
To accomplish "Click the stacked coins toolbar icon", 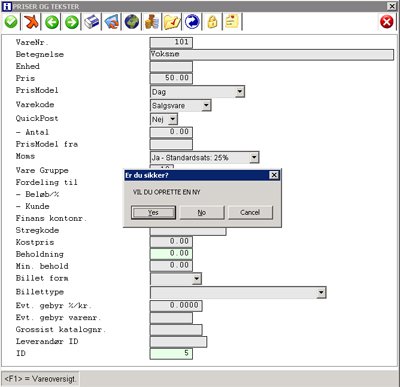I will (152, 22).
